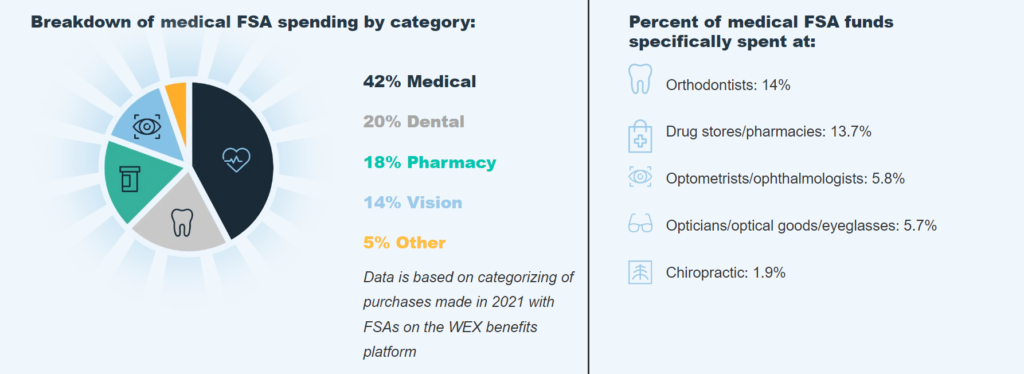Screen dimensions: 1024x374
Task: Click the pill bottle icon in the green slice
Action: click(130, 179)
